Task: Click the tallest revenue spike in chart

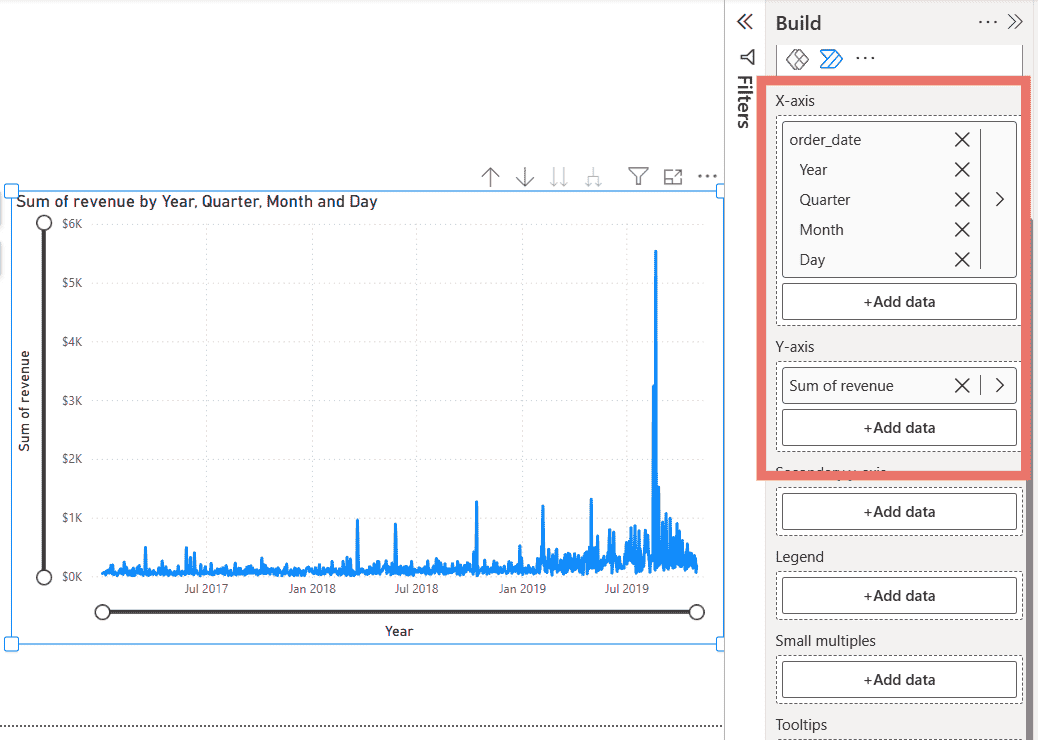Action: coord(655,252)
